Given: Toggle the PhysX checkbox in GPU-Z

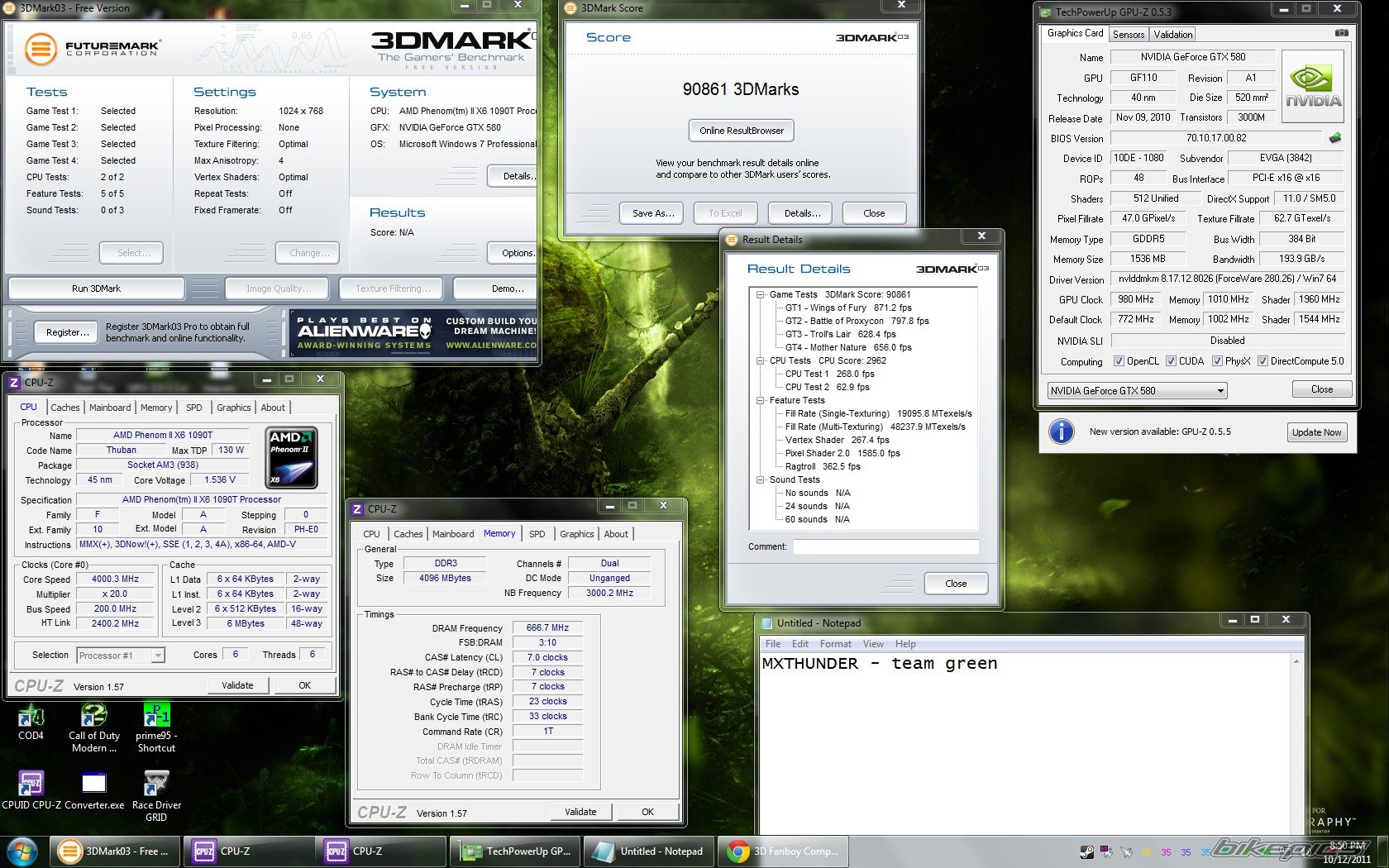Looking at the screenshot, I should (x=1217, y=361).
